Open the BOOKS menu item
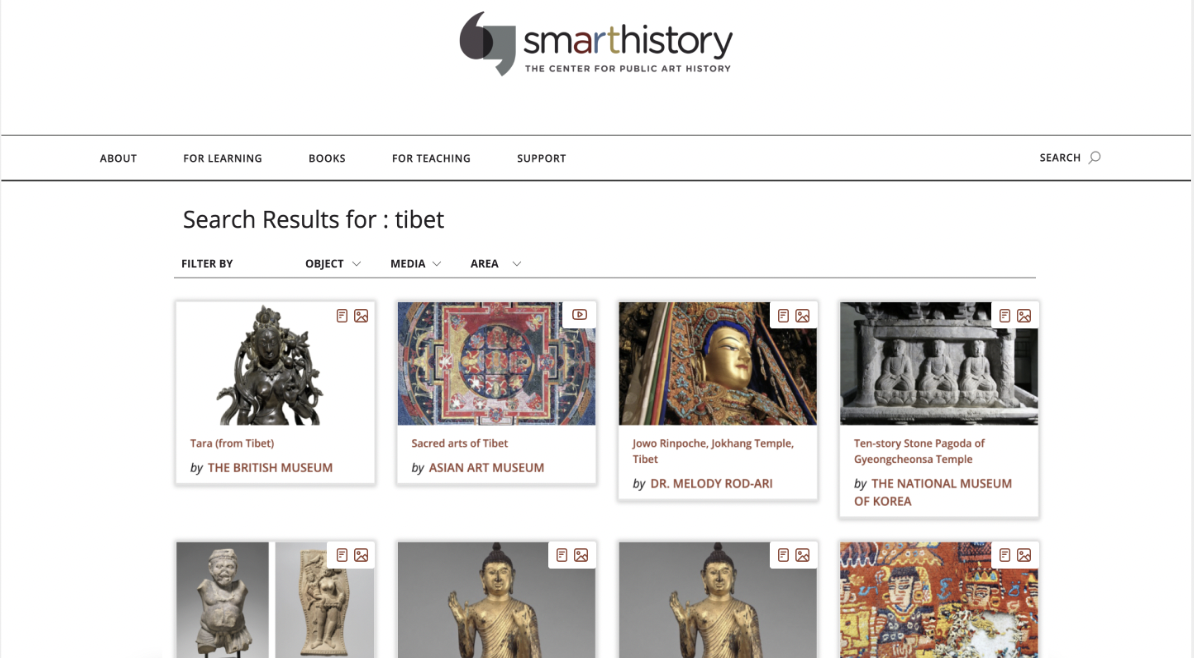 [327, 158]
